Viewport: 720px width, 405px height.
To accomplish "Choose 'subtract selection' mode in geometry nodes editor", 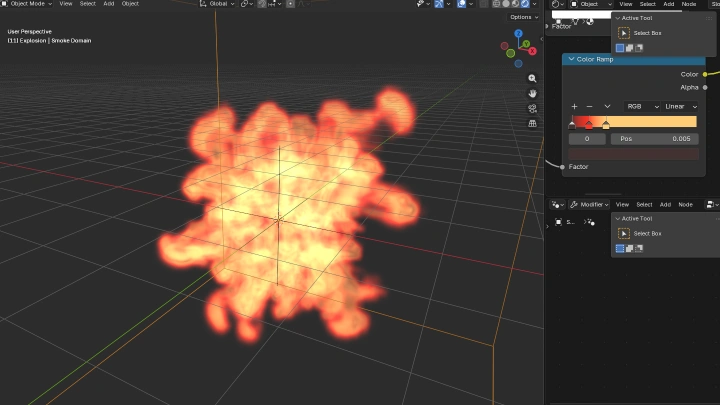I will [639, 248].
